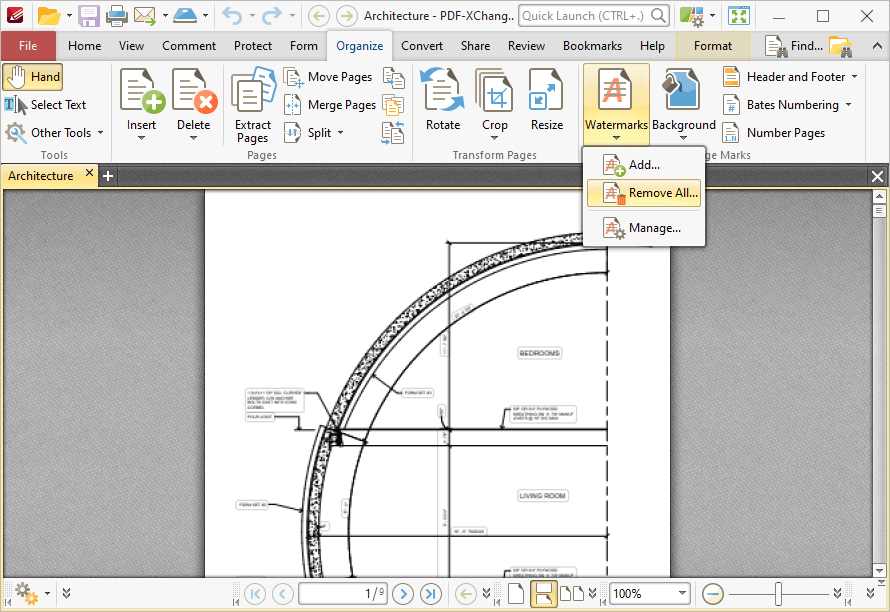Viewport: 890px width, 612px height.
Task: Activate the Hand tool toggle
Action: 33,77
